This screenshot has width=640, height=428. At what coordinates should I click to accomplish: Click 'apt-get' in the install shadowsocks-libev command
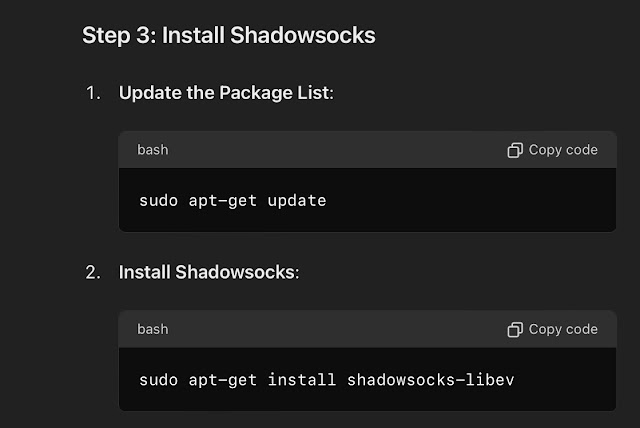[x=222, y=380]
